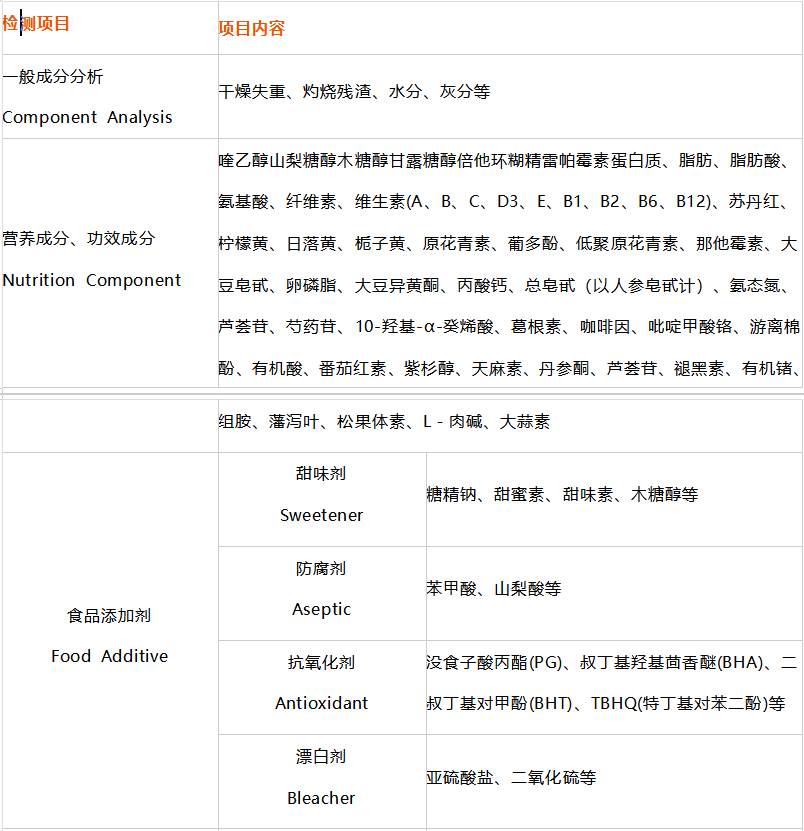Viewport: 804px width, 831px height.
Task: Click the 'Antioxidant' label
Action: (x=322, y=703)
